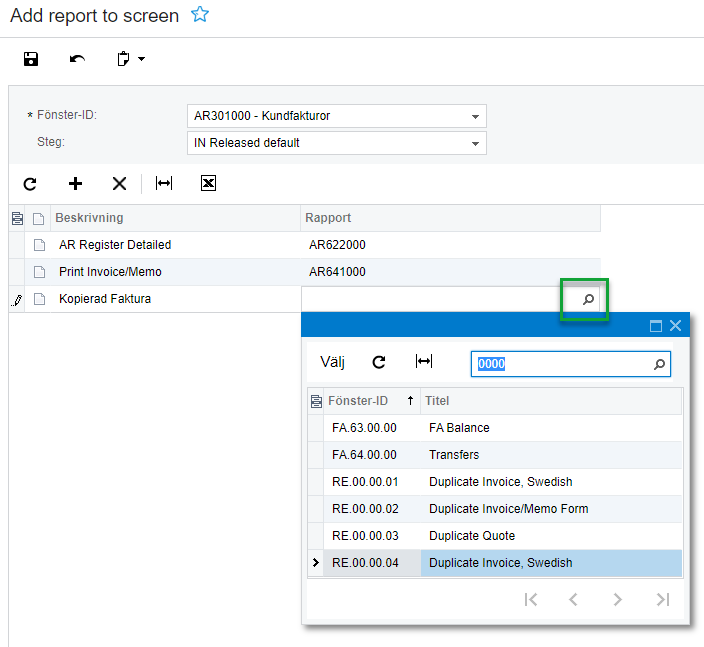Mark page as favorite star

[200, 15]
